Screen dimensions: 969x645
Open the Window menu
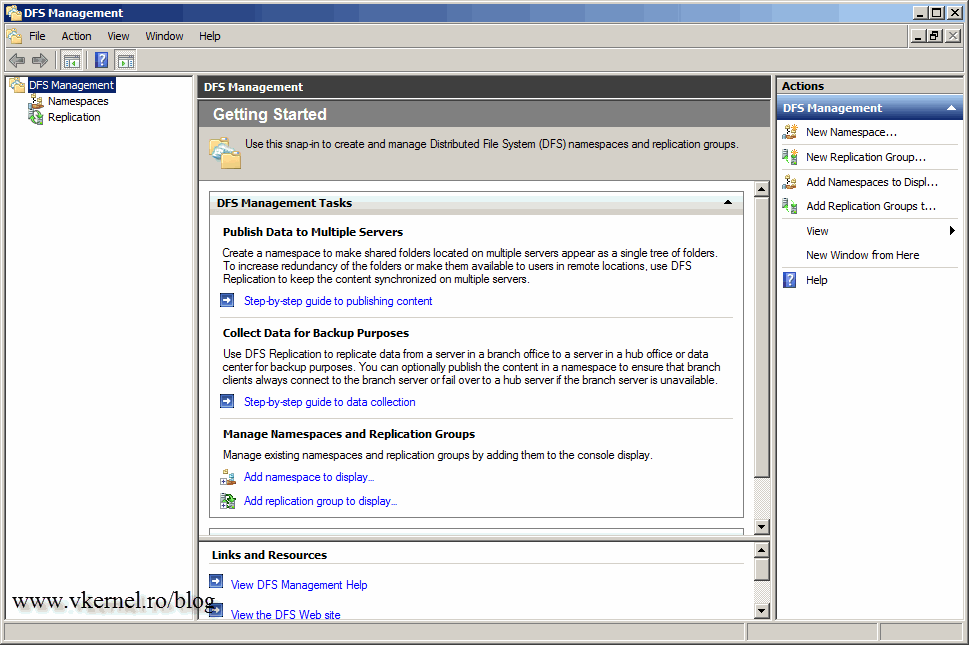(164, 35)
